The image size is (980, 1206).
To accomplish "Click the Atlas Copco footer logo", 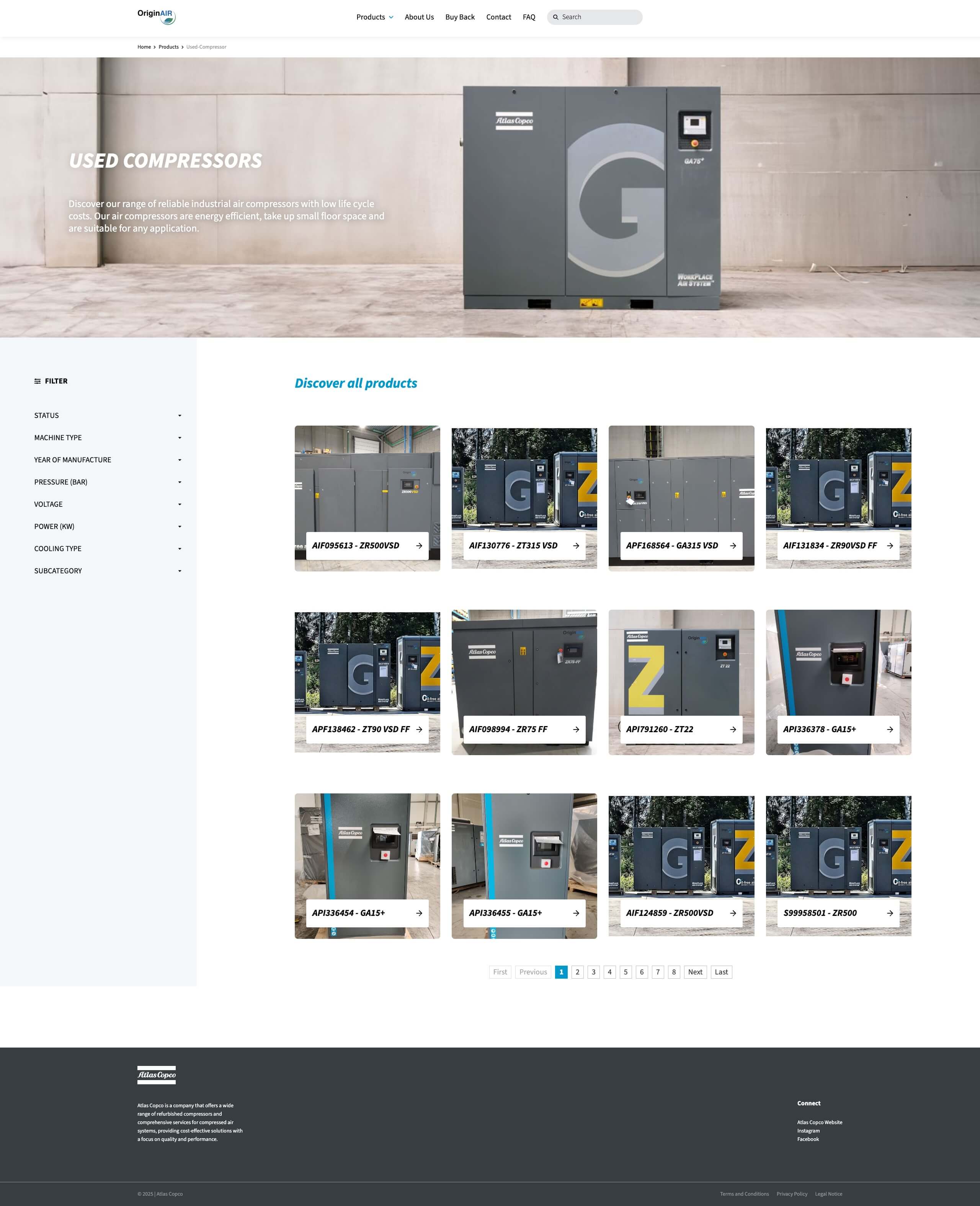I will point(156,1075).
